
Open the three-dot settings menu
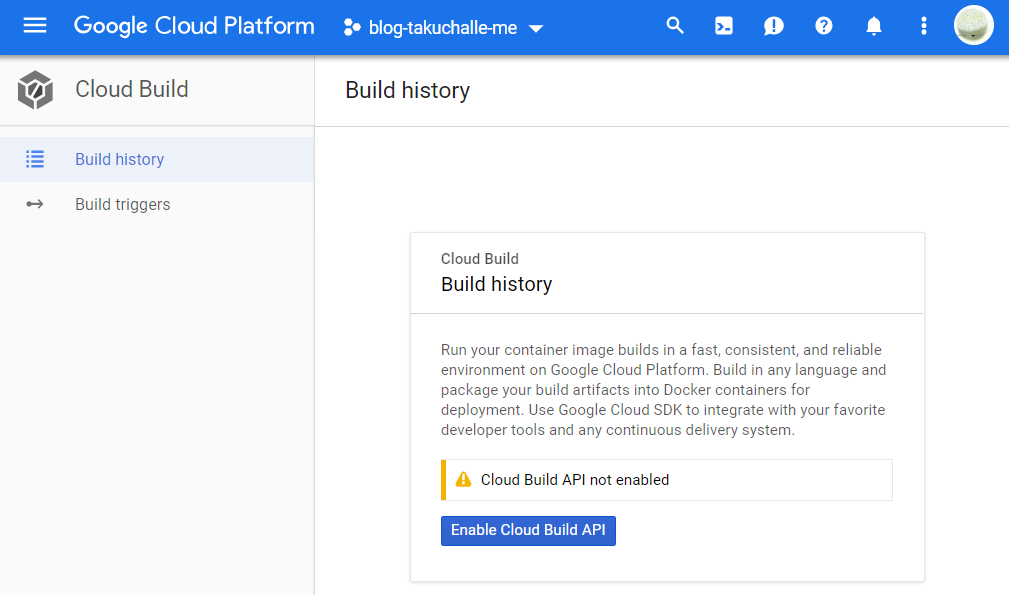pos(923,26)
